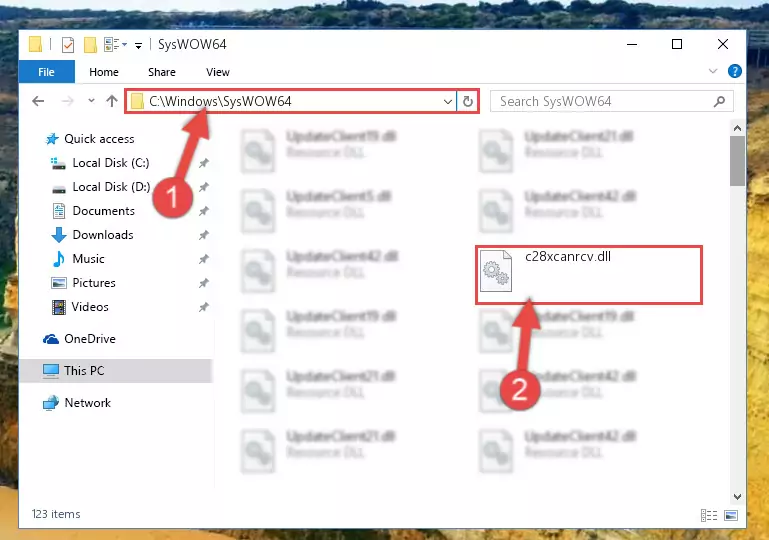Click the forward navigation arrow
769x540 pixels.
[x=68, y=101]
